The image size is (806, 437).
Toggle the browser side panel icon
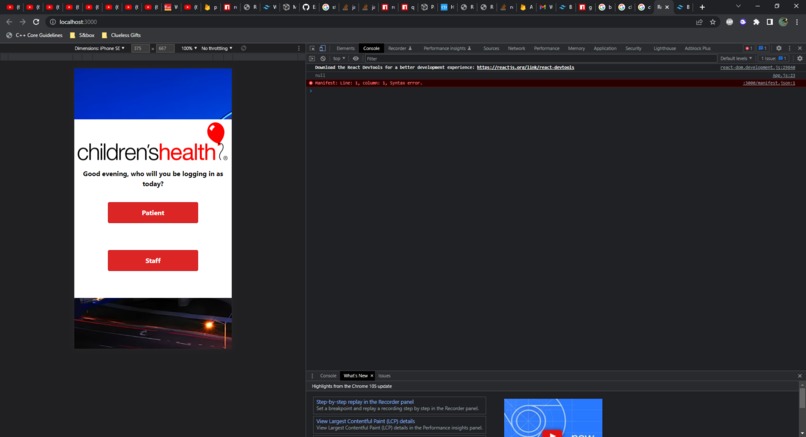pyautogui.click(x=770, y=22)
